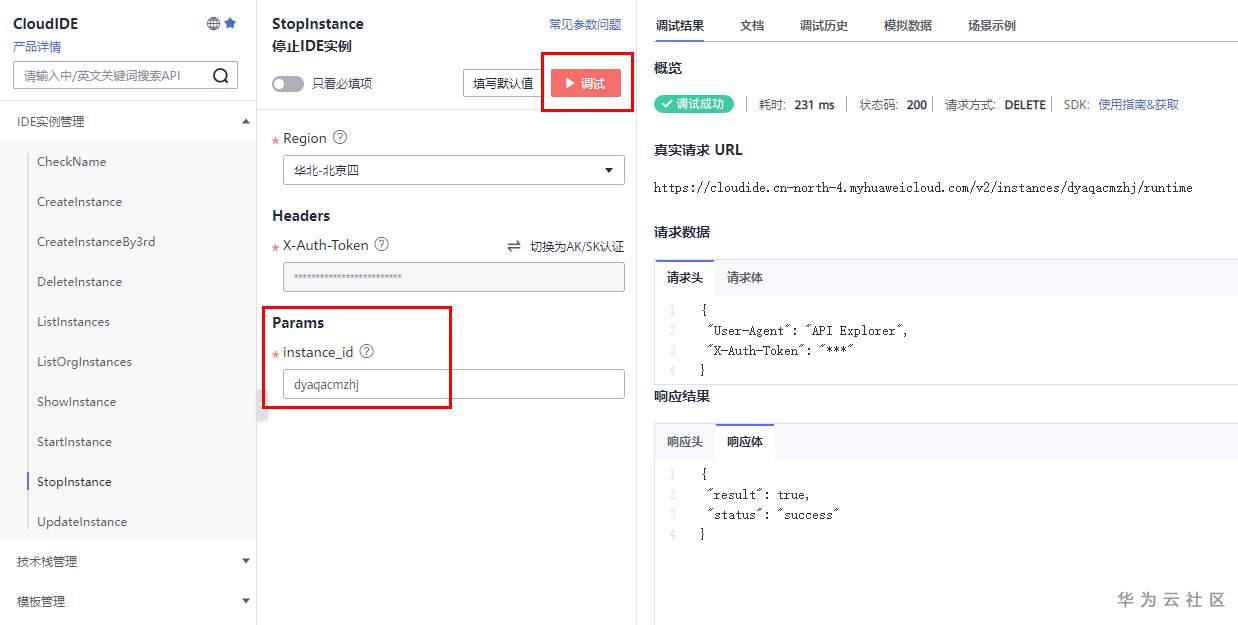The height and width of the screenshot is (625, 1238).
Task: Open the 常见参数问题 link
Action: tap(585, 24)
